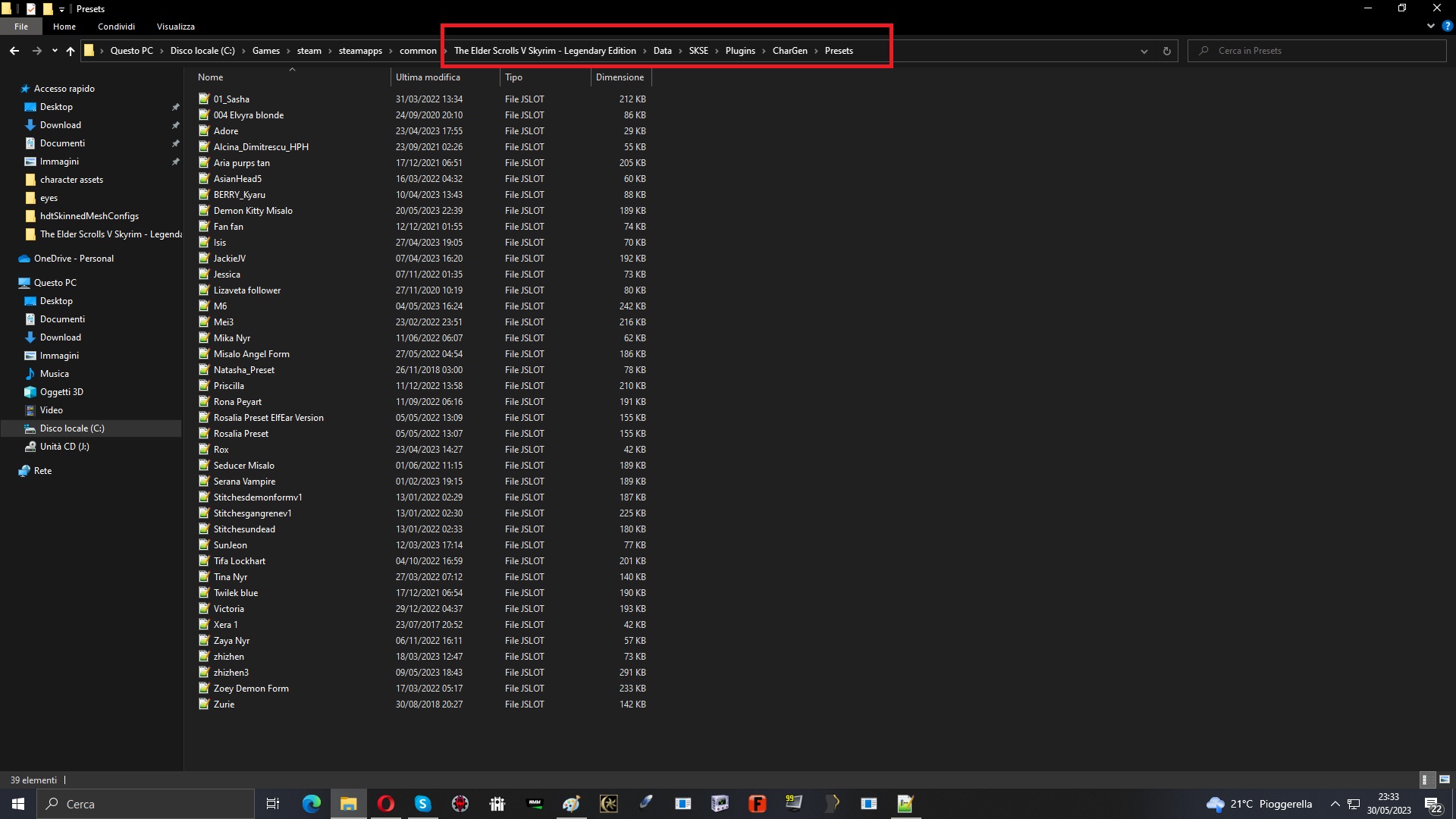Viewport: 1456px width, 819px height.
Task: Click the Xera 1 file icon
Action: pyautogui.click(x=204, y=624)
